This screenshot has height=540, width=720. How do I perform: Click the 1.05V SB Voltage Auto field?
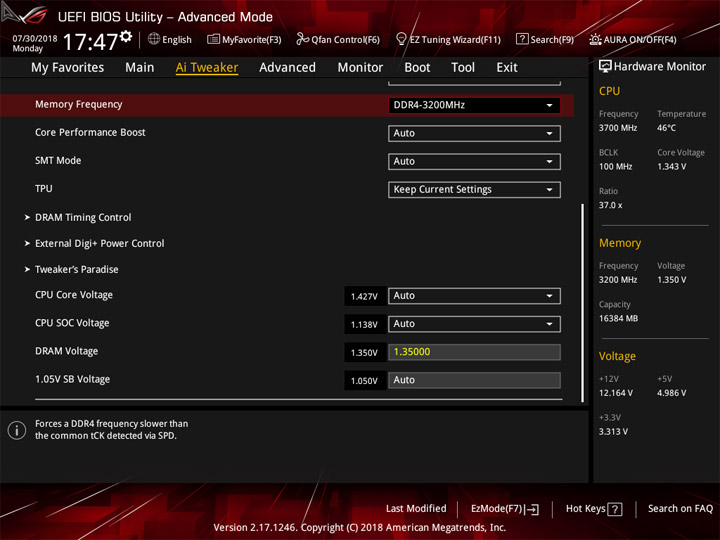tap(474, 380)
